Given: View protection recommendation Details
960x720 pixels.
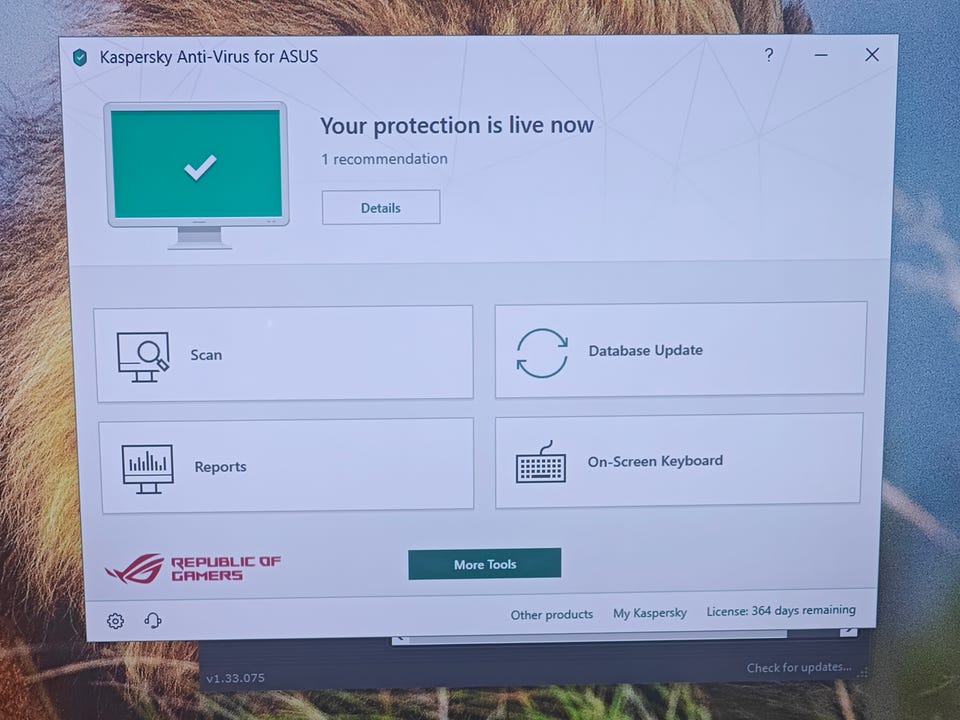Looking at the screenshot, I should [x=381, y=208].
